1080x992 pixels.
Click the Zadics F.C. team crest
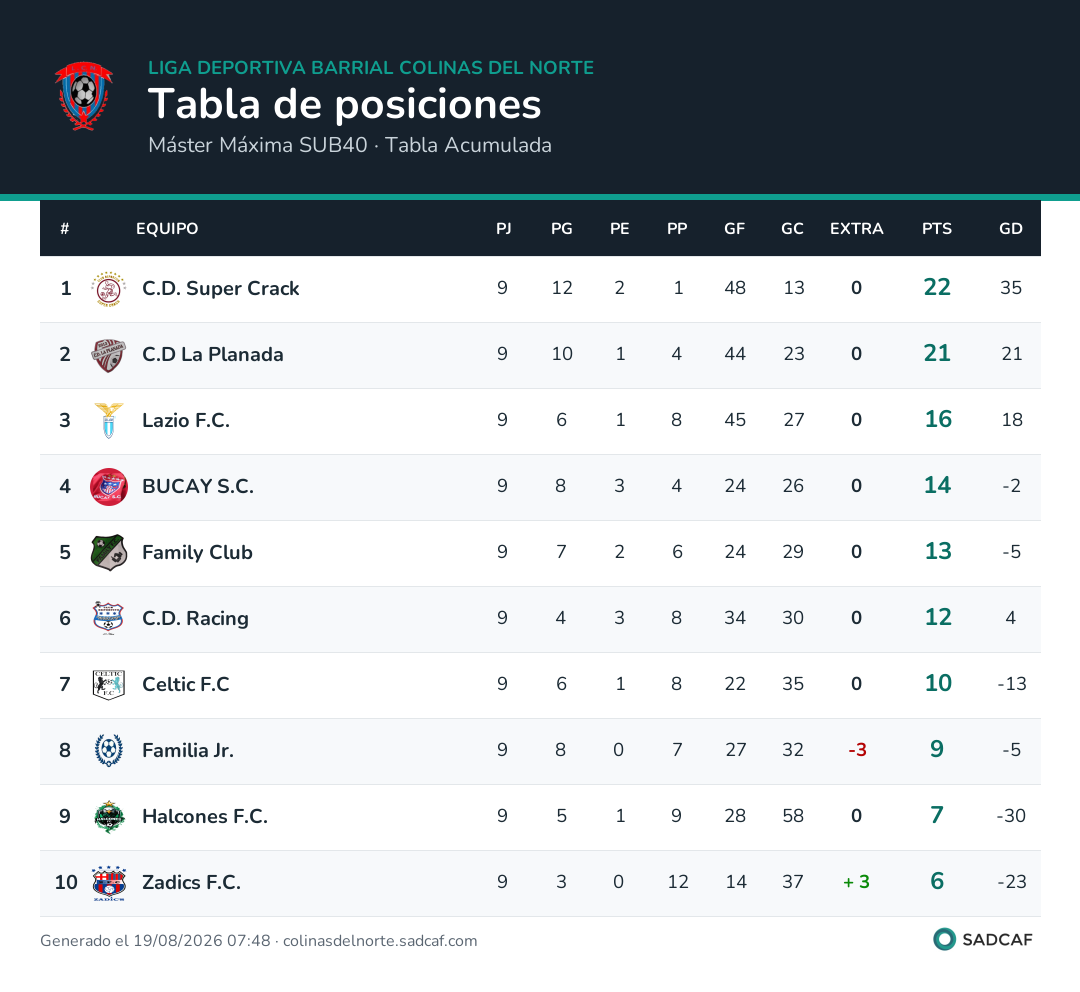click(x=109, y=883)
